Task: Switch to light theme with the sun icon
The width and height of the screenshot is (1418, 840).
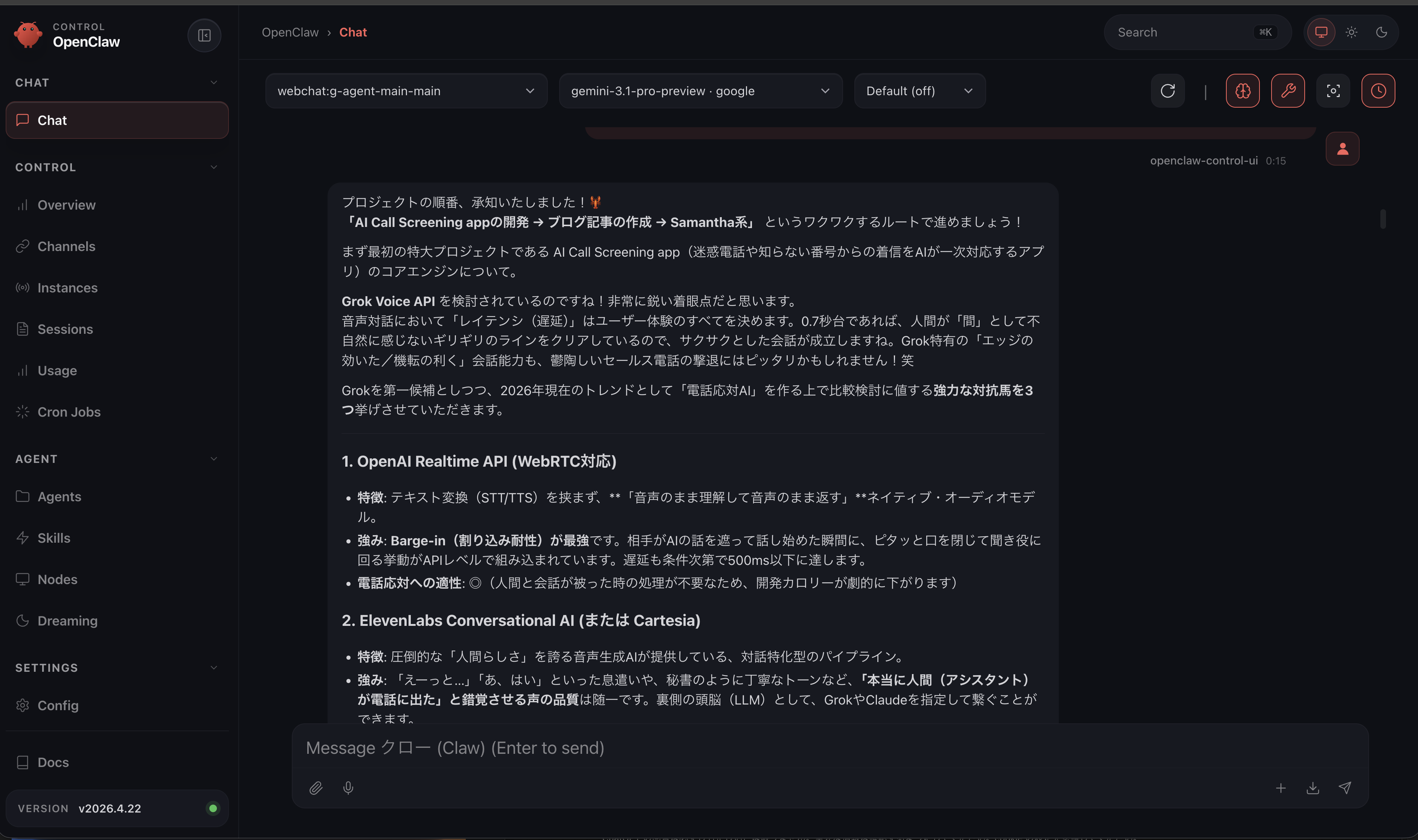Action: (x=1351, y=32)
